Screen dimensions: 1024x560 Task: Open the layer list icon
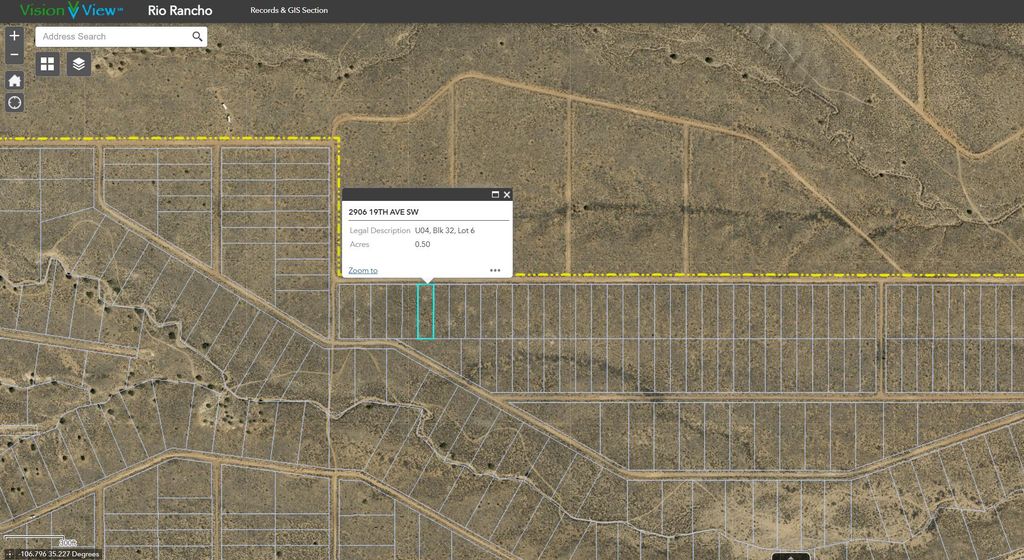79,64
